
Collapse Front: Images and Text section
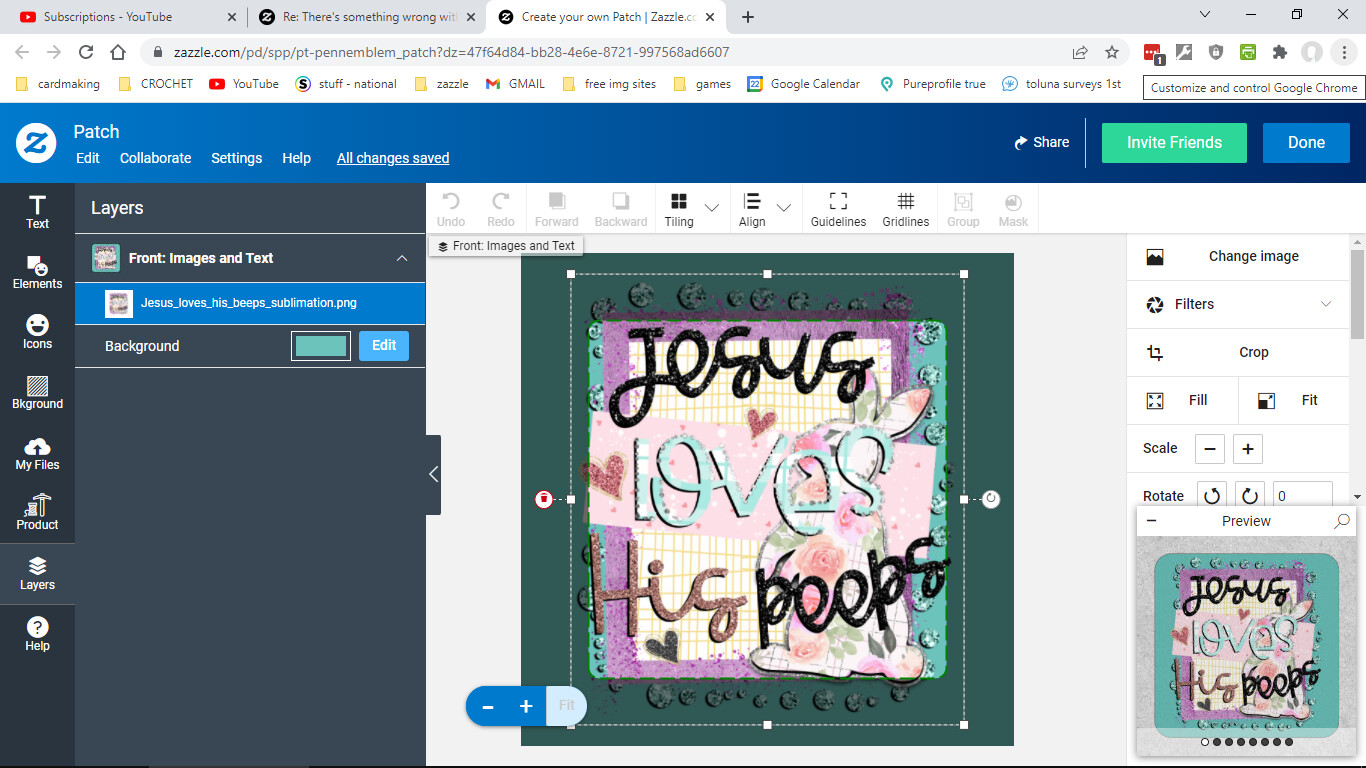402,258
